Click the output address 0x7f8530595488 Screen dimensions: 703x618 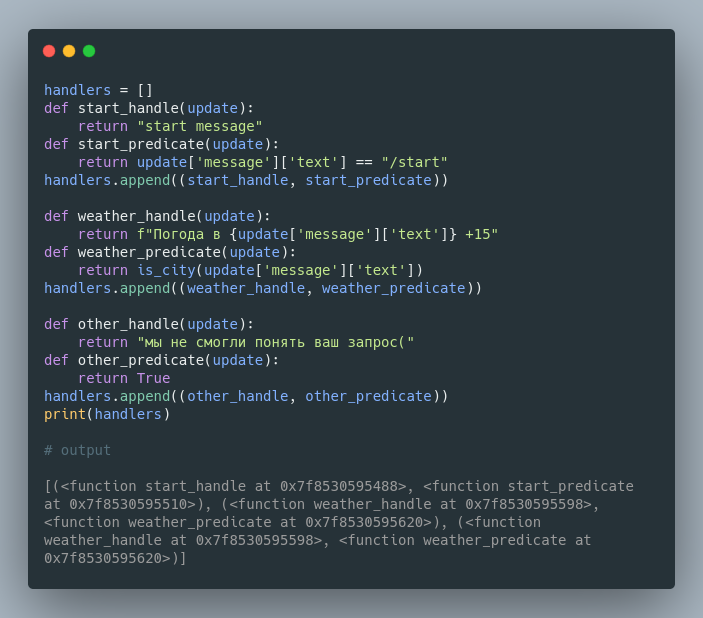(x=339, y=487)
